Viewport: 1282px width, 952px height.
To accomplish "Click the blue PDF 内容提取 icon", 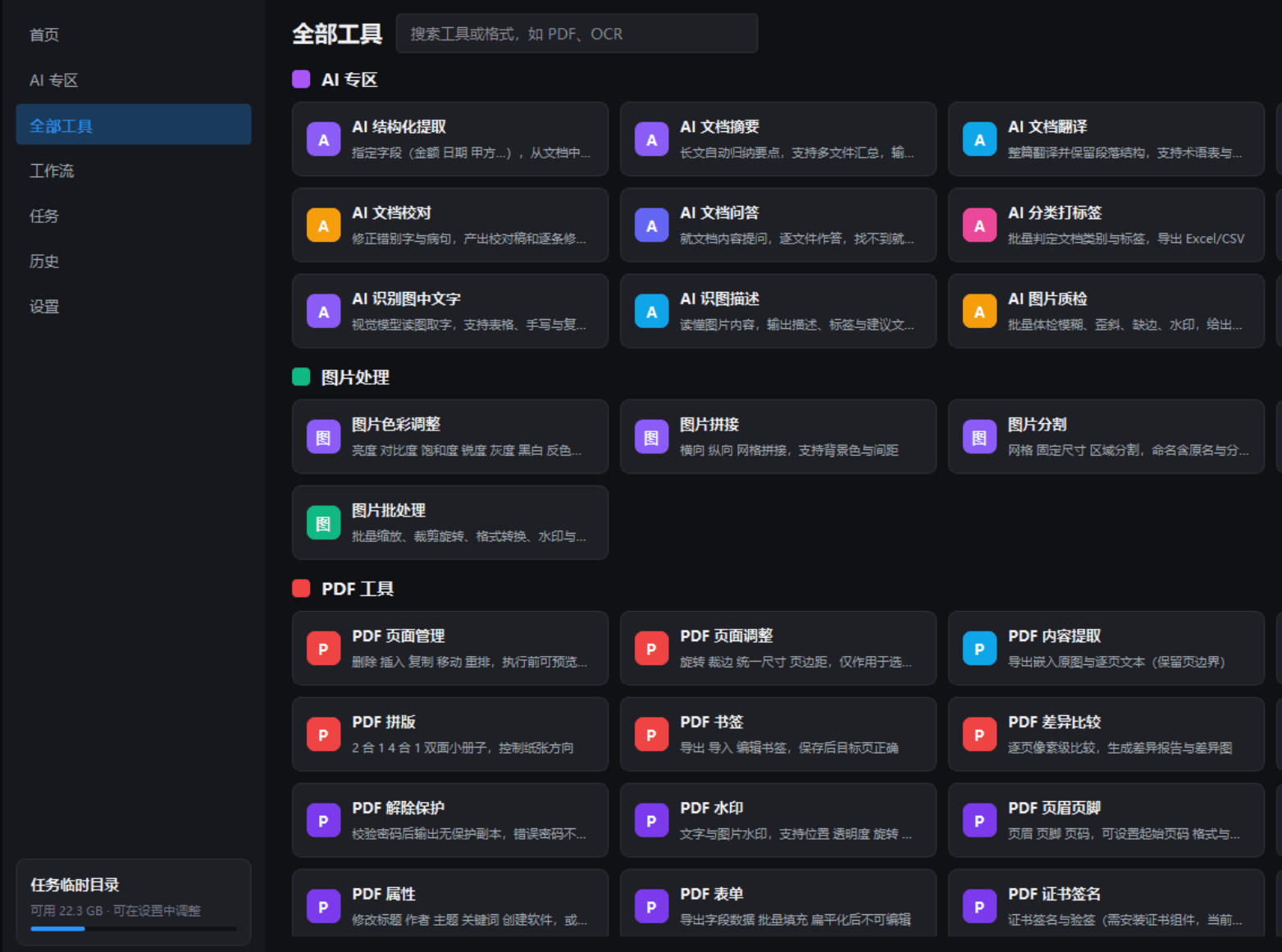I will coord(979,649).
